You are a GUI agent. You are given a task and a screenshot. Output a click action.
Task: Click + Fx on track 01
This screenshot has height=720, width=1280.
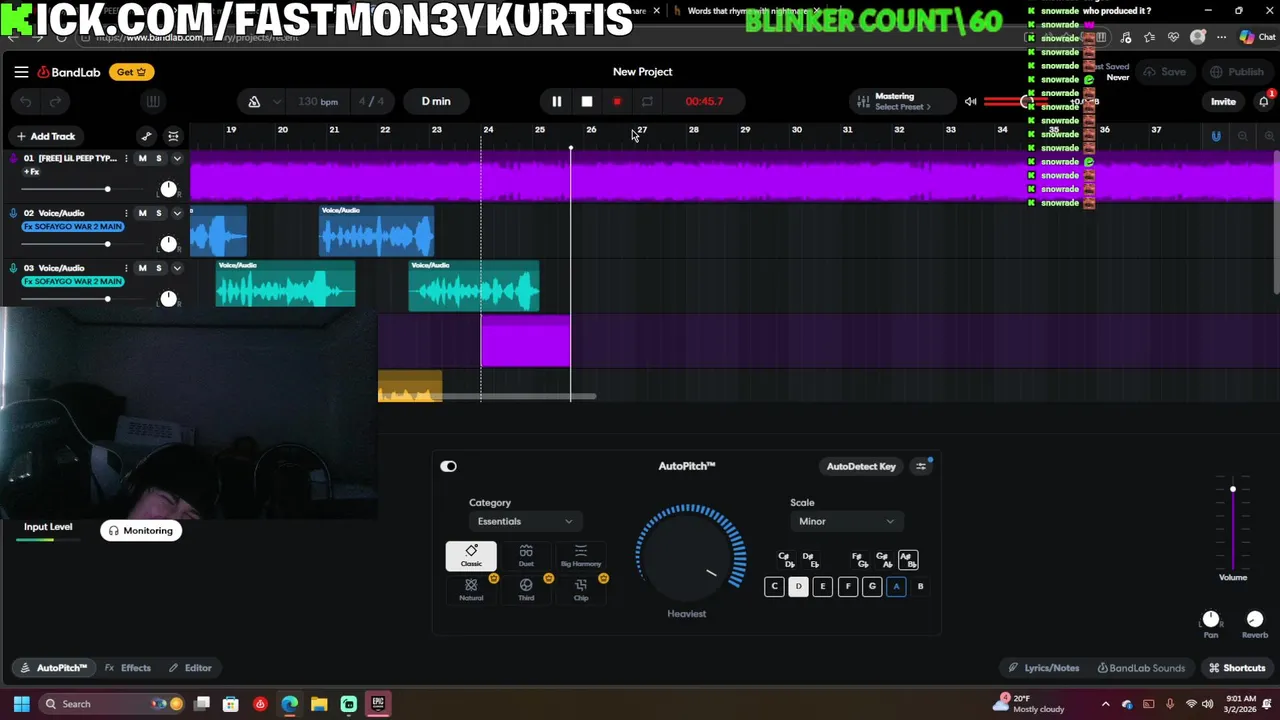(31, 172)
